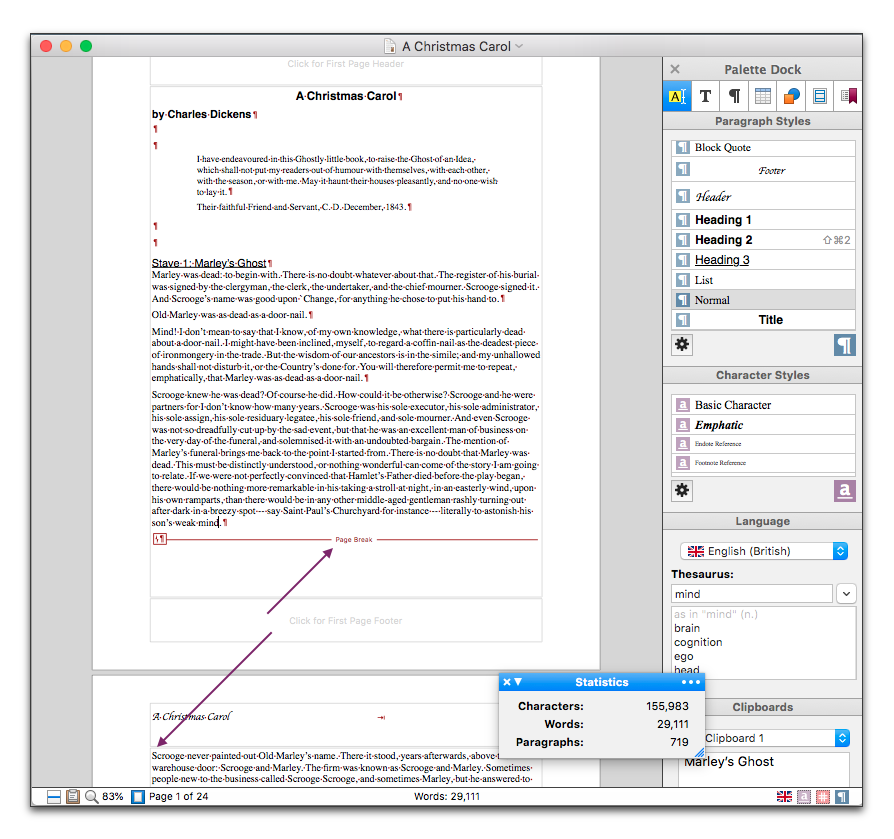Choose the synonym 'brain' in the thesaurus list
Image resolution: width=894 pixels, height=839 pixels.
(686, 628)
